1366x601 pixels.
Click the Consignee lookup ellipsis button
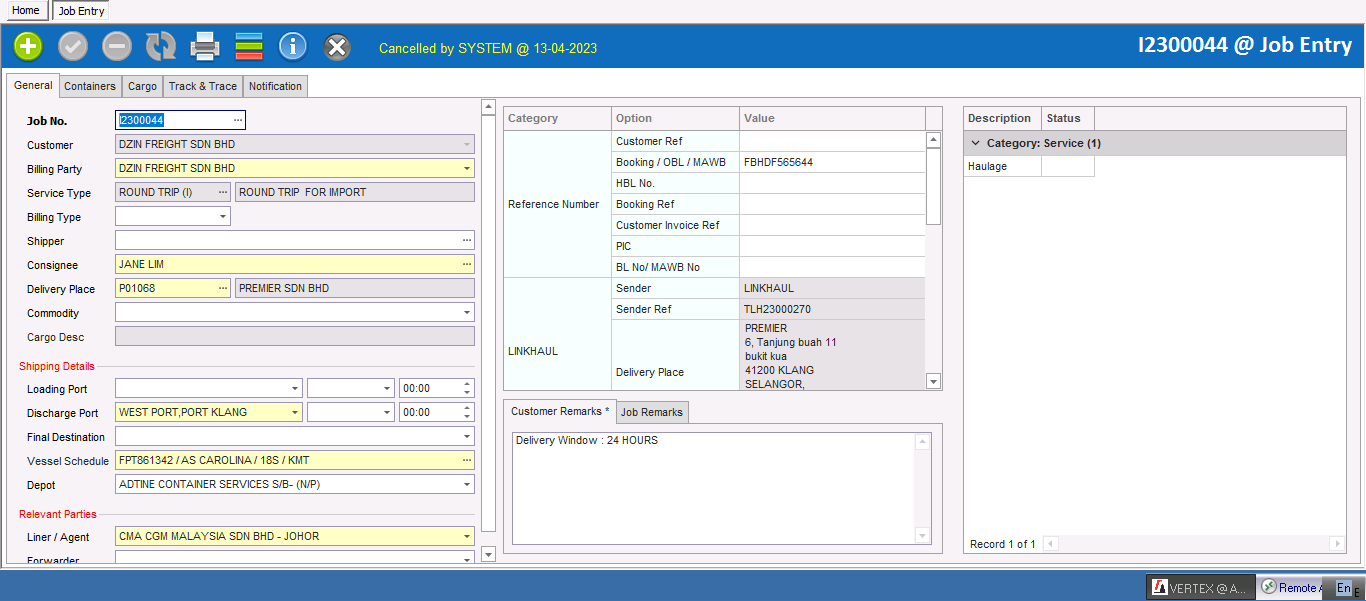[x=466, y=265]
